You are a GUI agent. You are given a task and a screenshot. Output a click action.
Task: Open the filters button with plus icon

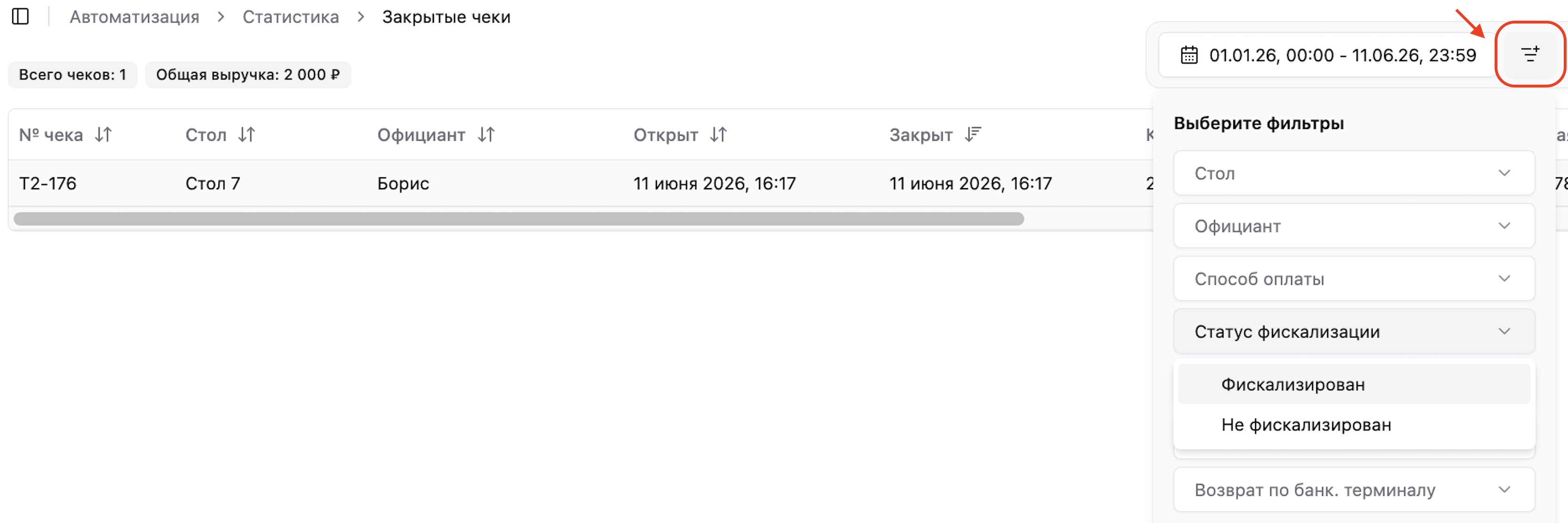point(1530,55)
